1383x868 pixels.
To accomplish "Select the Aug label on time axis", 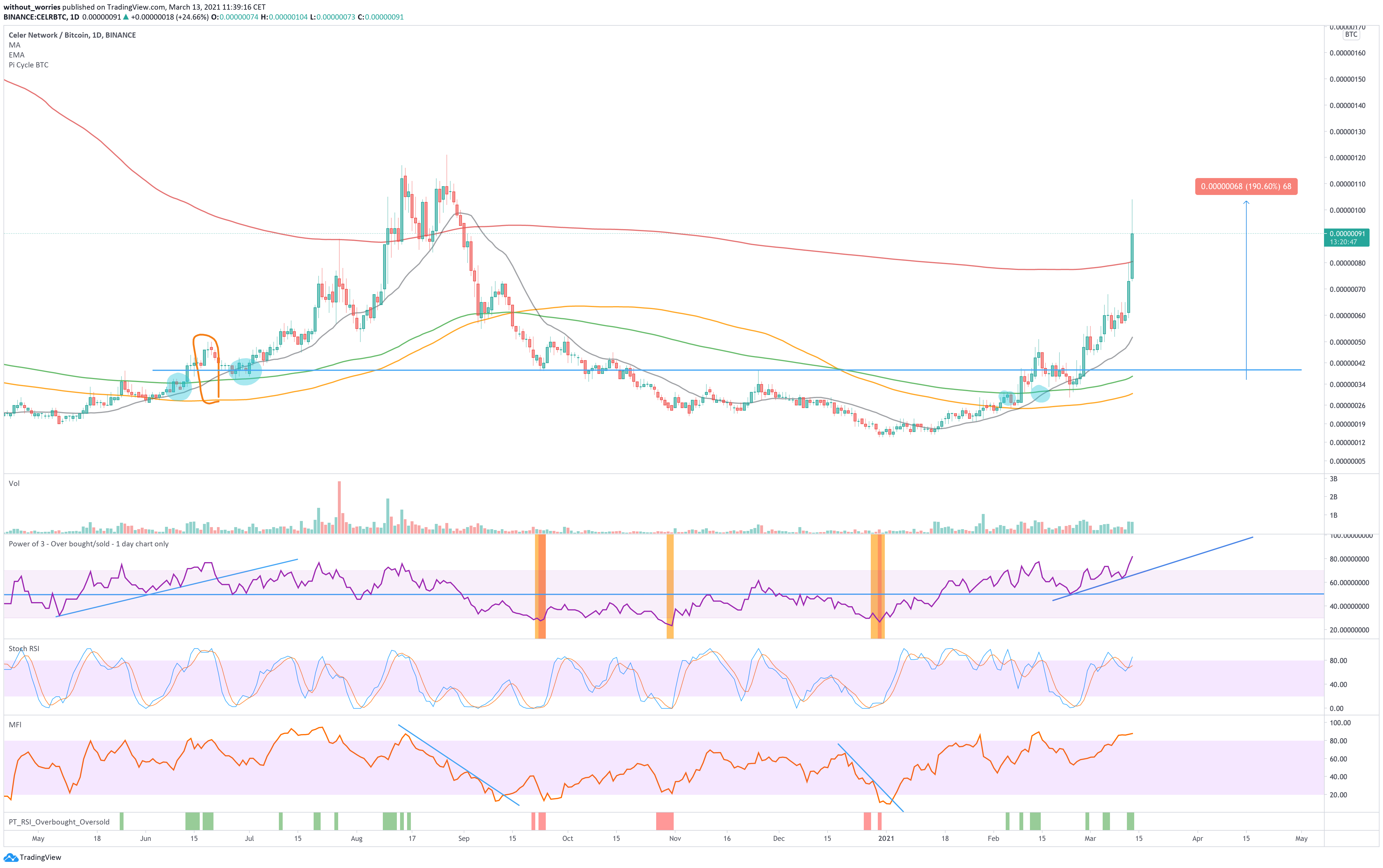I will coord(357,839).
